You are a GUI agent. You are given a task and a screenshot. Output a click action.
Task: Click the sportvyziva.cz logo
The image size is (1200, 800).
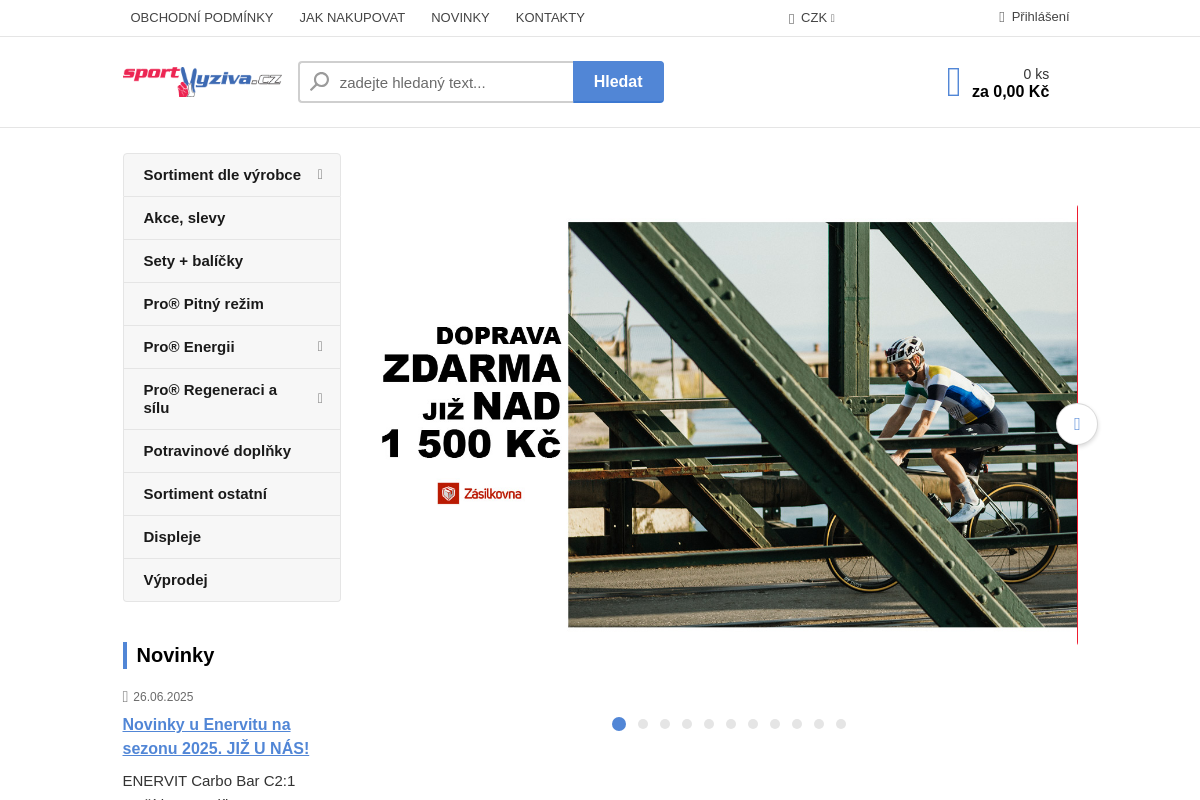point(202,81)
